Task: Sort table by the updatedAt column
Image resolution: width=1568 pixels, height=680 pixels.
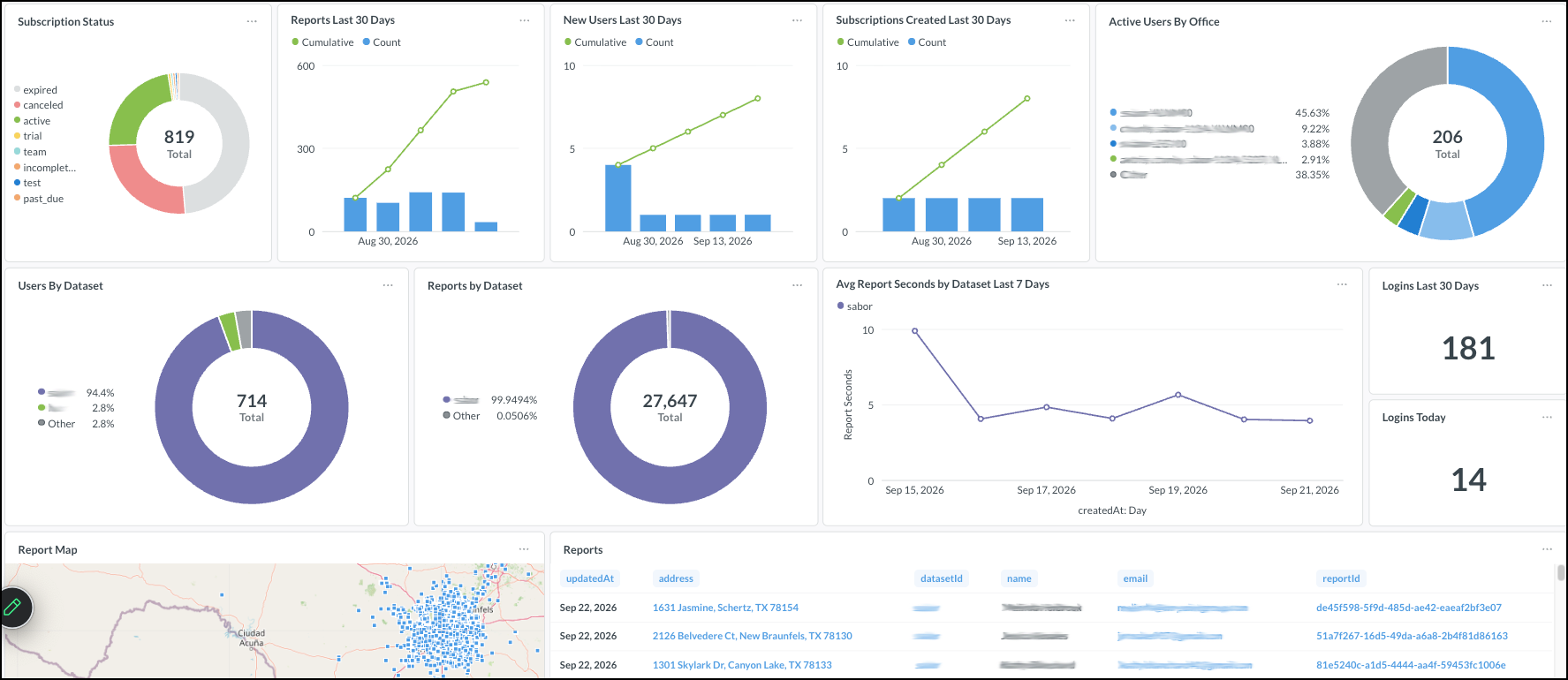Action: point(590,578)
